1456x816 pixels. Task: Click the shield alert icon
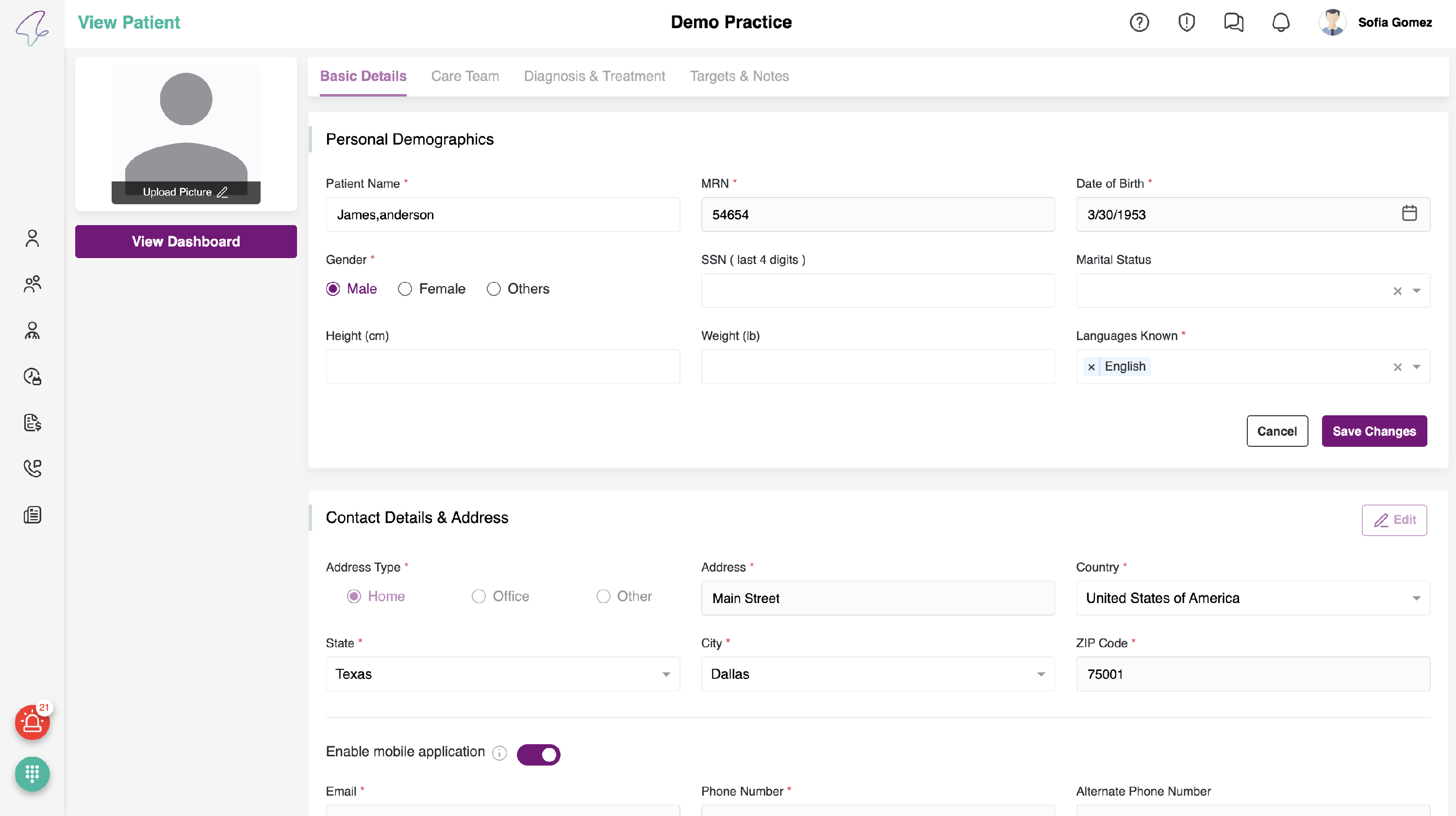click(x=1186, y=23)
